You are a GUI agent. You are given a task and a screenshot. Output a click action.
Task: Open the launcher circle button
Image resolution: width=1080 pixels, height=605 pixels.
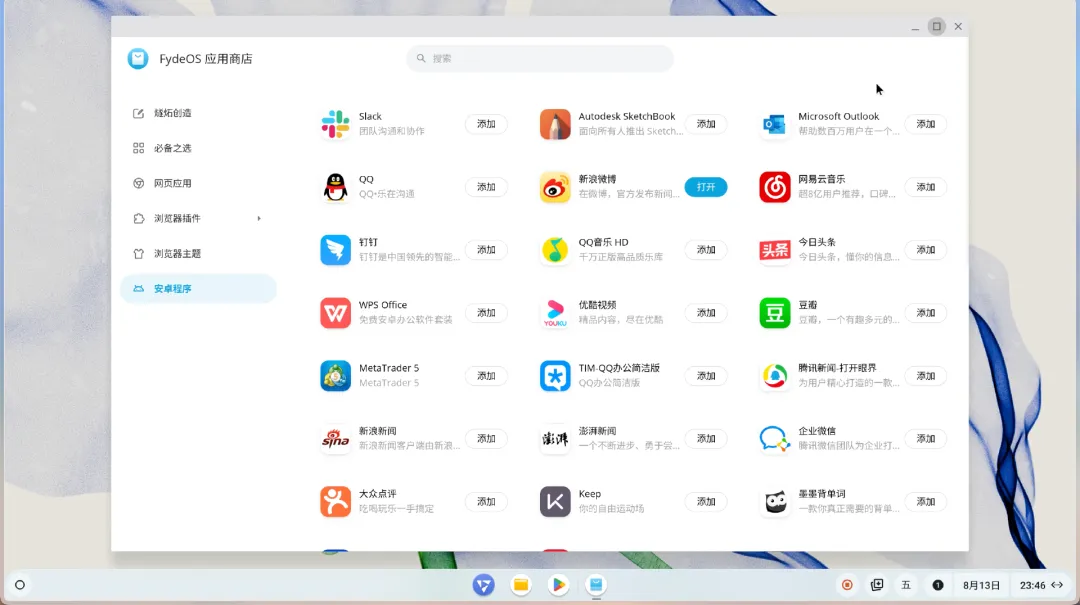click(x=20, y=585)
